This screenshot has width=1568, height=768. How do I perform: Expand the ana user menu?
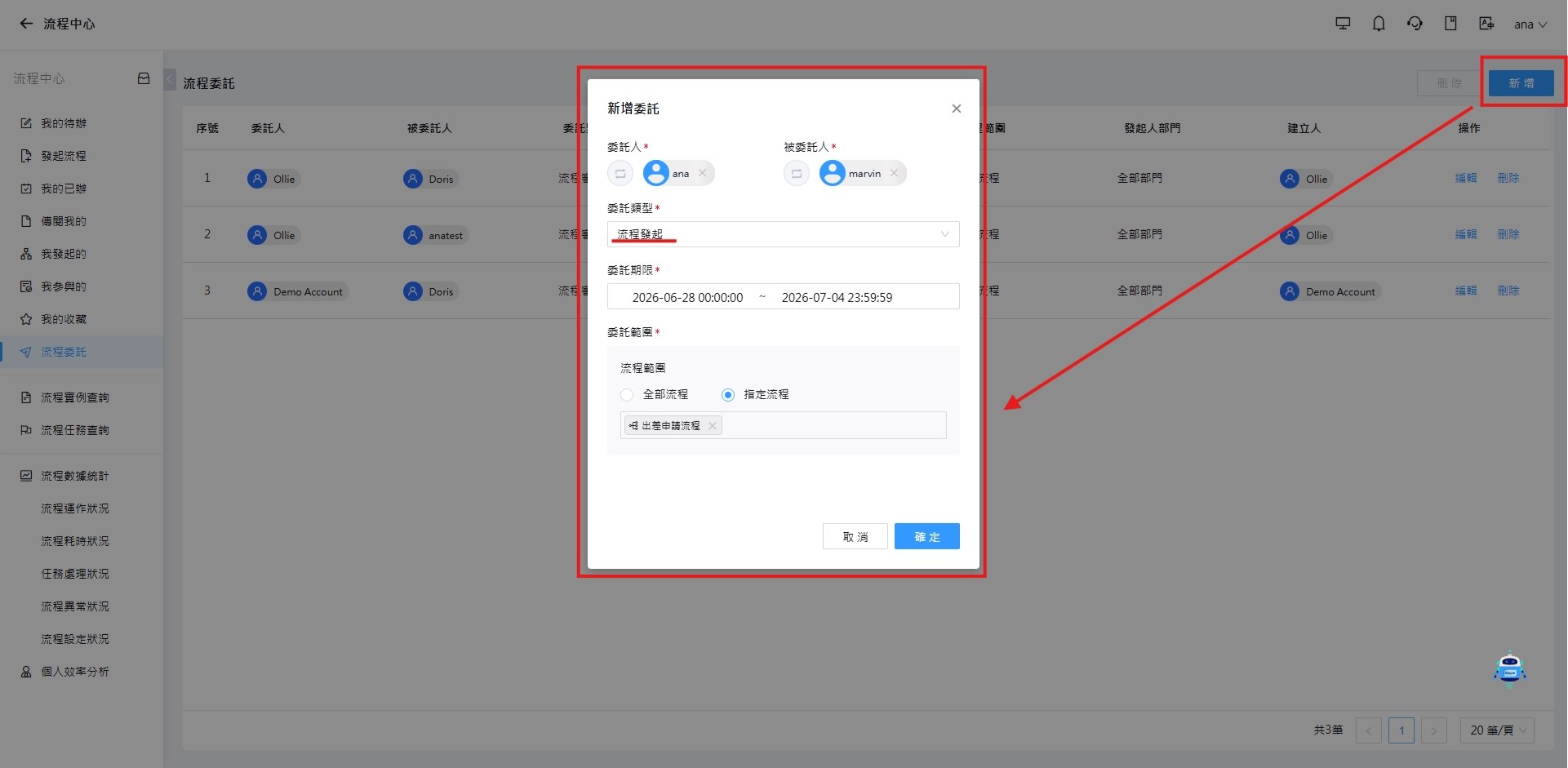[x=1530, y=24]
